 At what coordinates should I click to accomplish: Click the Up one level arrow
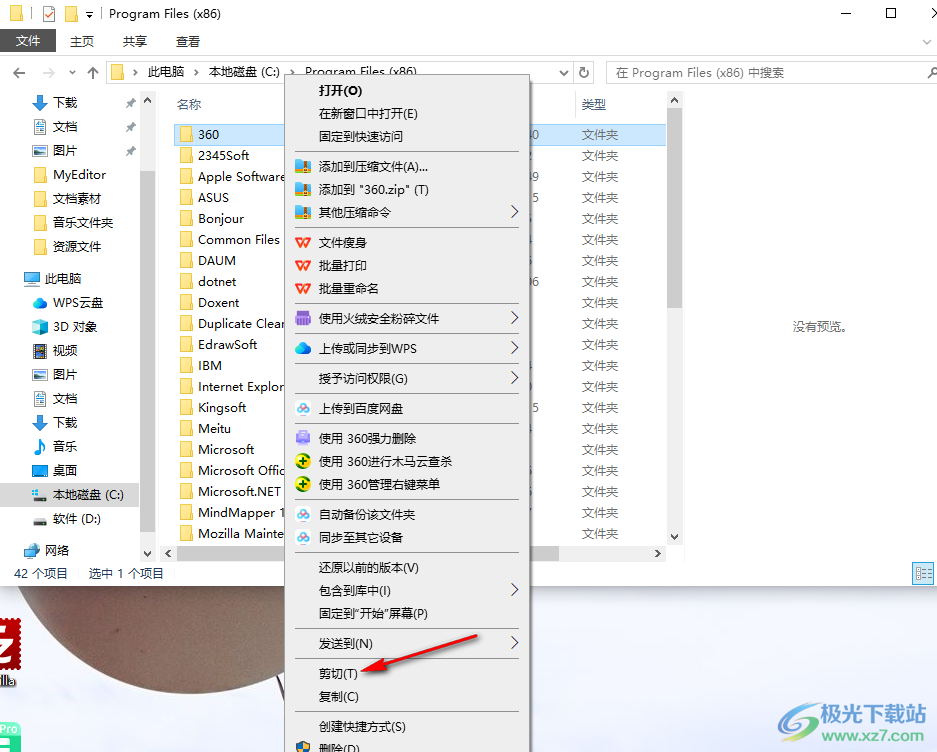pos(93,73)
